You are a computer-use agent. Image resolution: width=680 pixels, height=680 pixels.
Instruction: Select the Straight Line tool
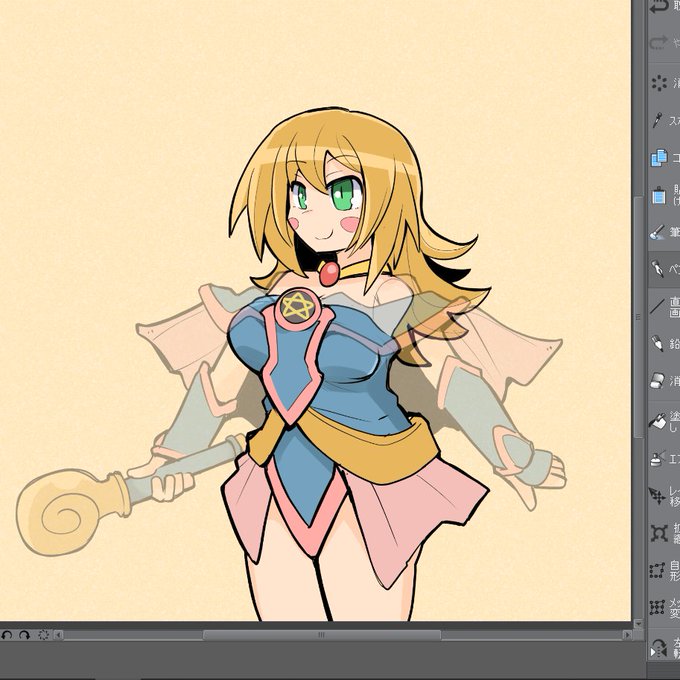pos(658,307)
